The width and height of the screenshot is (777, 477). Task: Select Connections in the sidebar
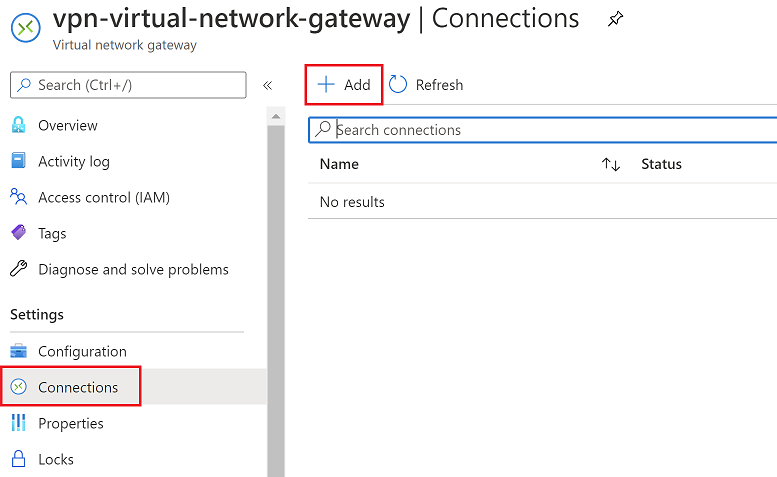coord(134,387)
